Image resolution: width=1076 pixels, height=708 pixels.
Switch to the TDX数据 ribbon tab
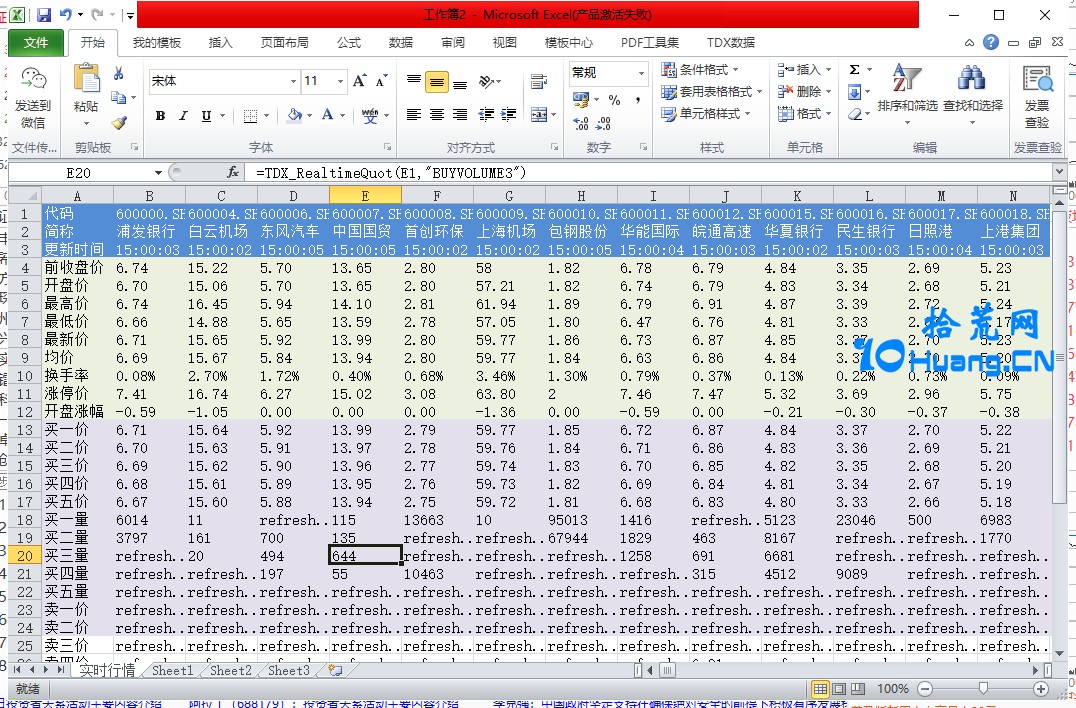tap(731, 43)
